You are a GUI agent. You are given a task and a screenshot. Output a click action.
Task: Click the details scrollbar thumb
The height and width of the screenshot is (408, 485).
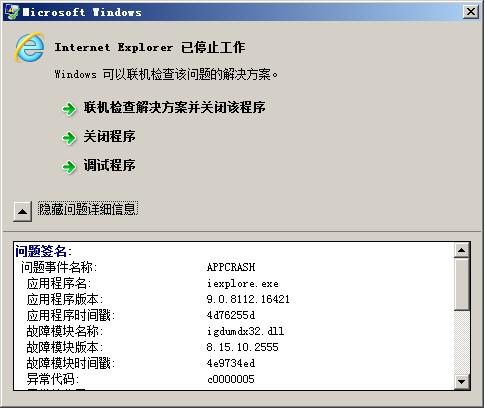click(x=462, y=284)
